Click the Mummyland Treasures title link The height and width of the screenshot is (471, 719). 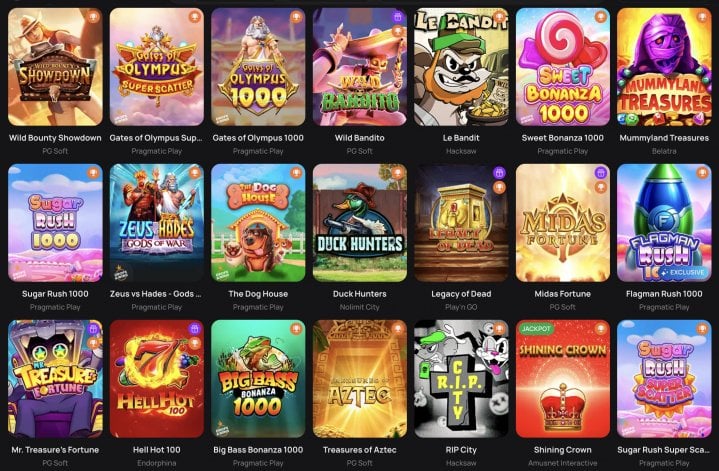664,138
